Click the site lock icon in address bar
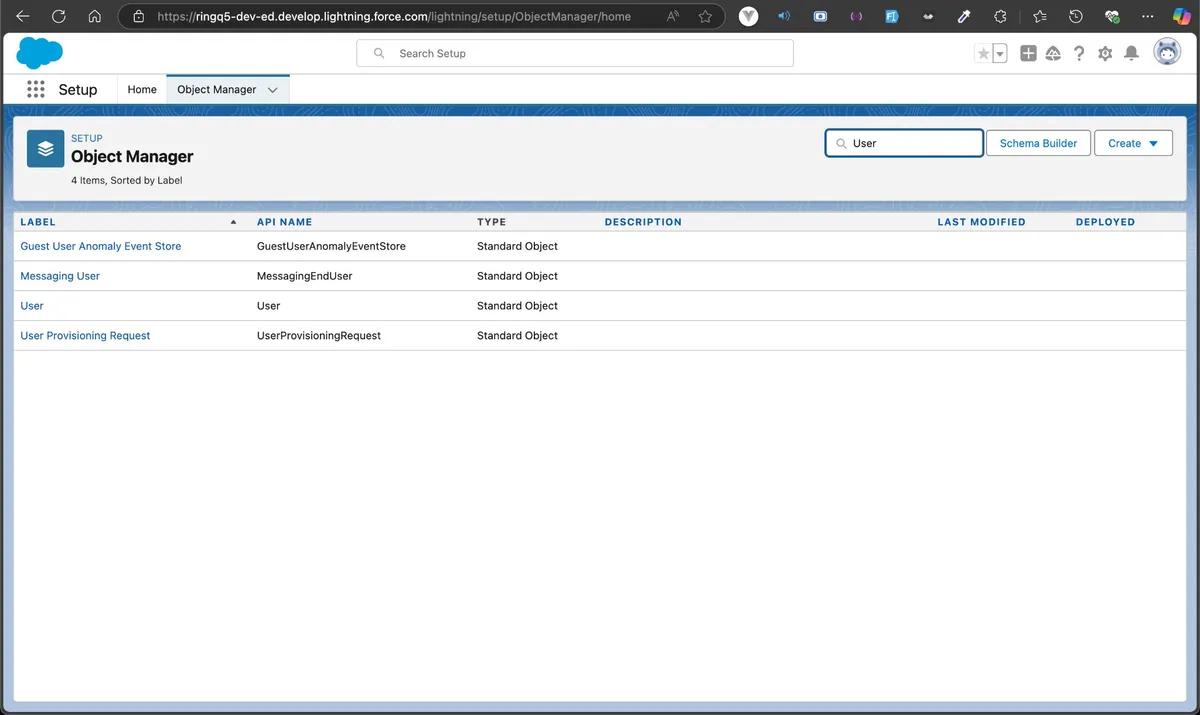The height and width of the screenshot is (715, 1200). [139, 16]
